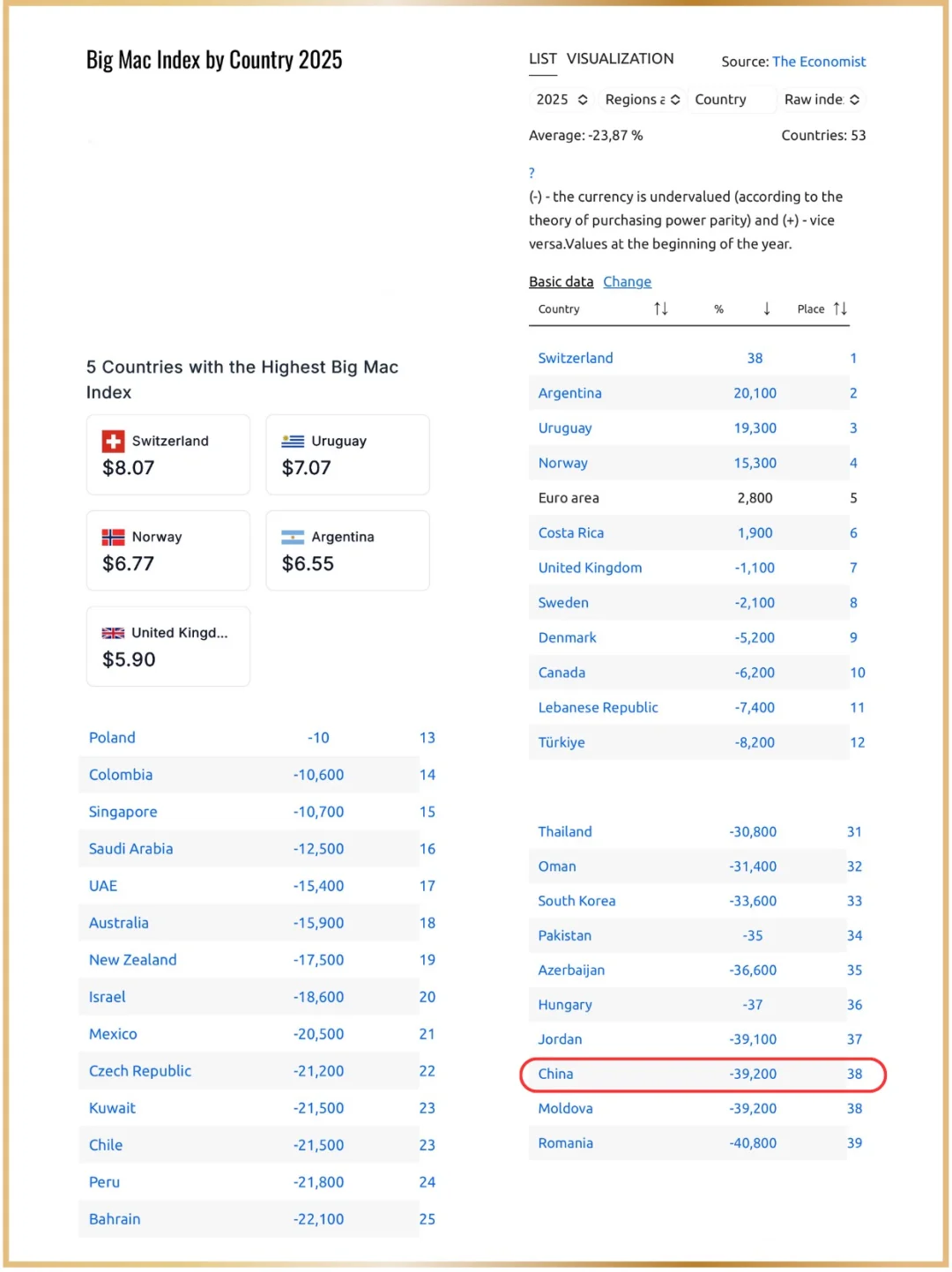
Task: Open the China country link
Action: [x=555, y=1074]
